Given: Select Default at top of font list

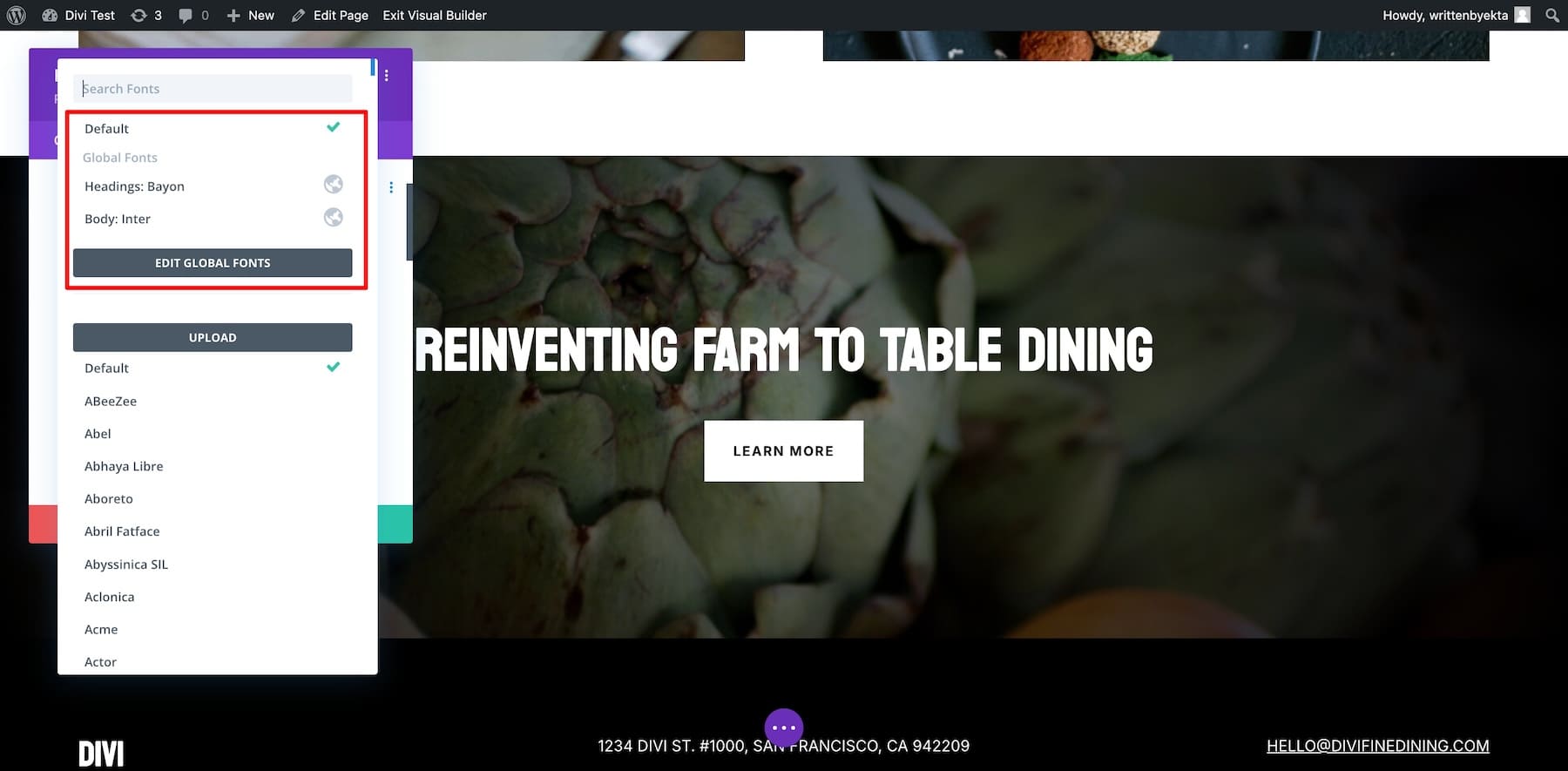Looking at the screenshot, I should tap(107, 129).
